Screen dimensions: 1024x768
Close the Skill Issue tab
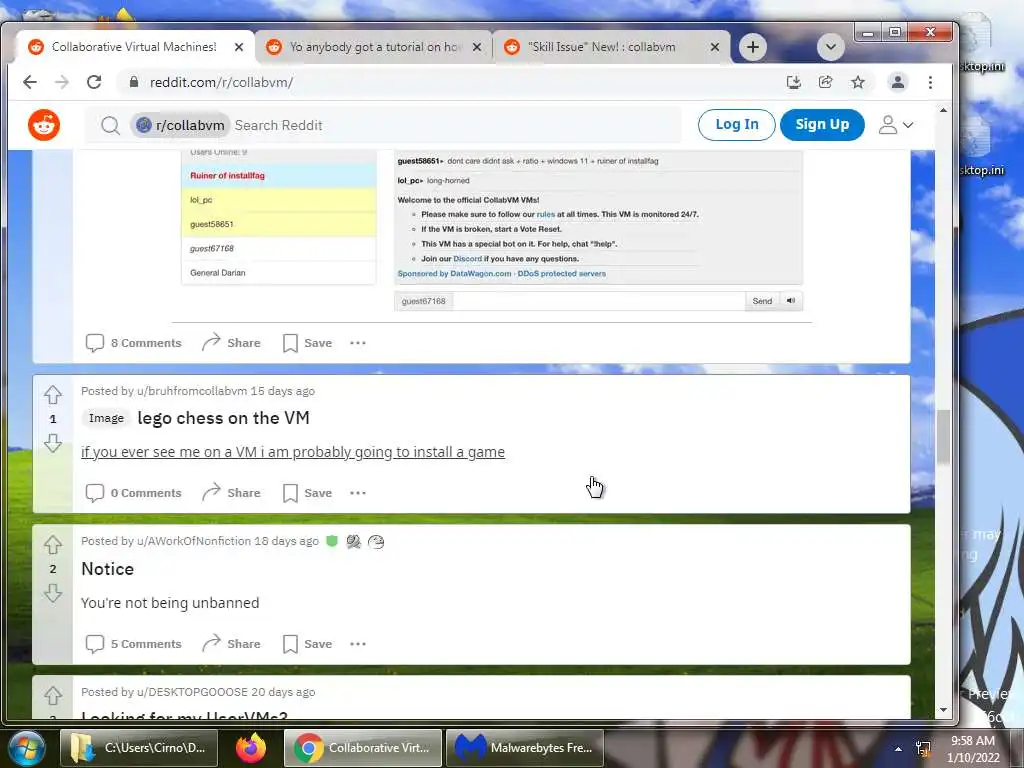[714, 47]
